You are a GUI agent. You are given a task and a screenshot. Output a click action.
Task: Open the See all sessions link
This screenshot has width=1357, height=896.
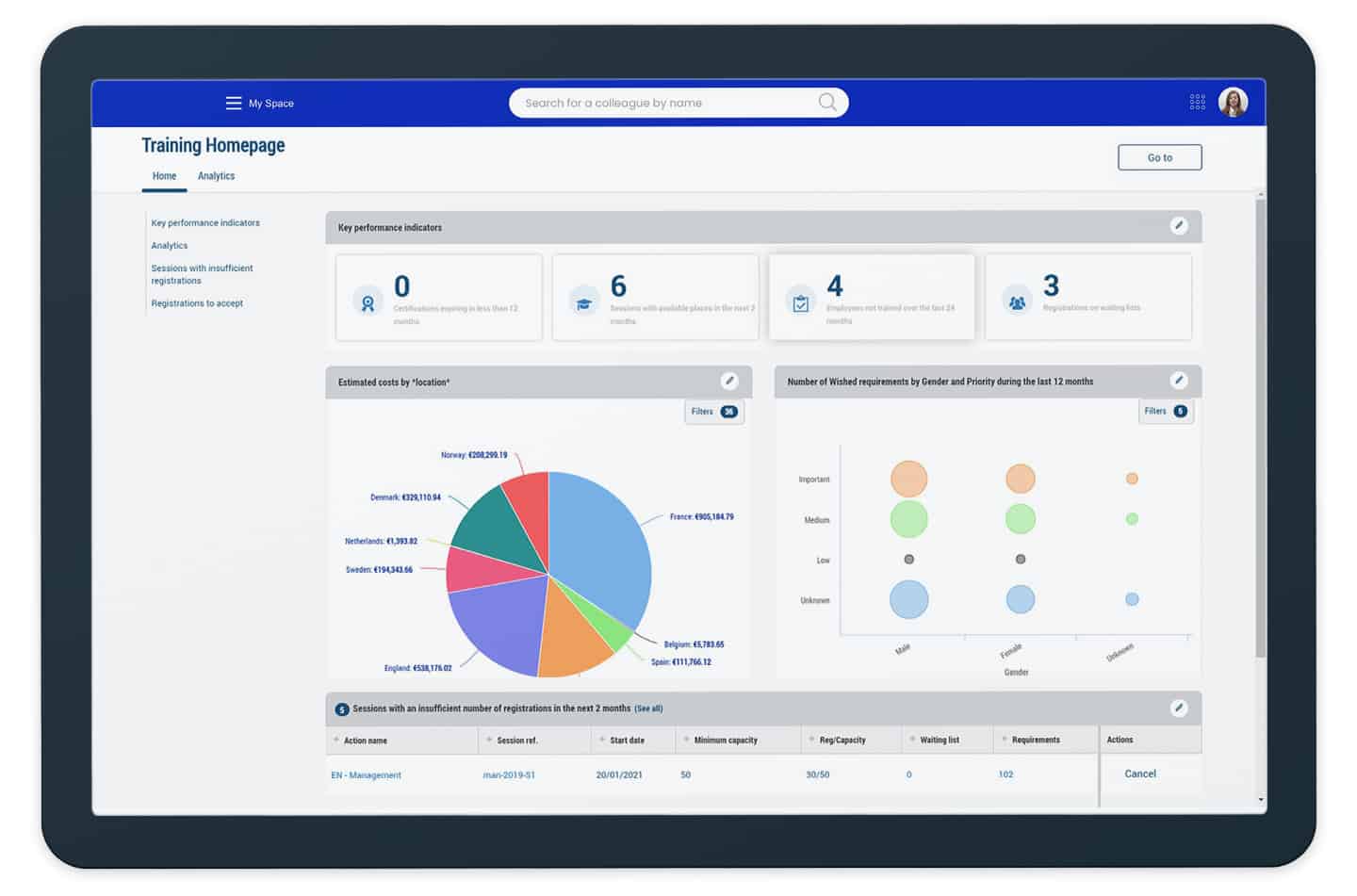(x=648, y=709)
